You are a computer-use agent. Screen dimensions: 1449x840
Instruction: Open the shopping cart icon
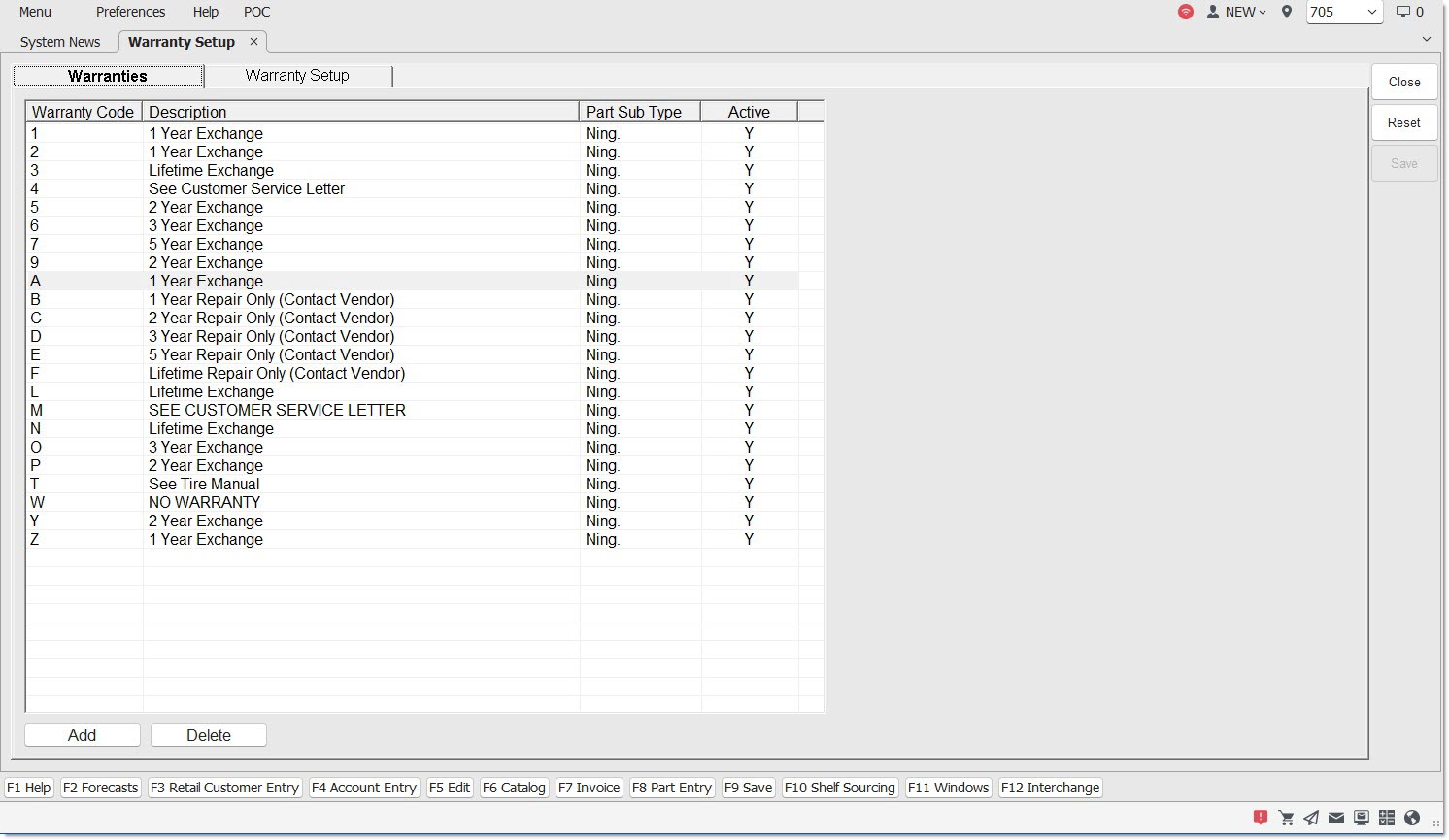click(x=1286, y=818)
